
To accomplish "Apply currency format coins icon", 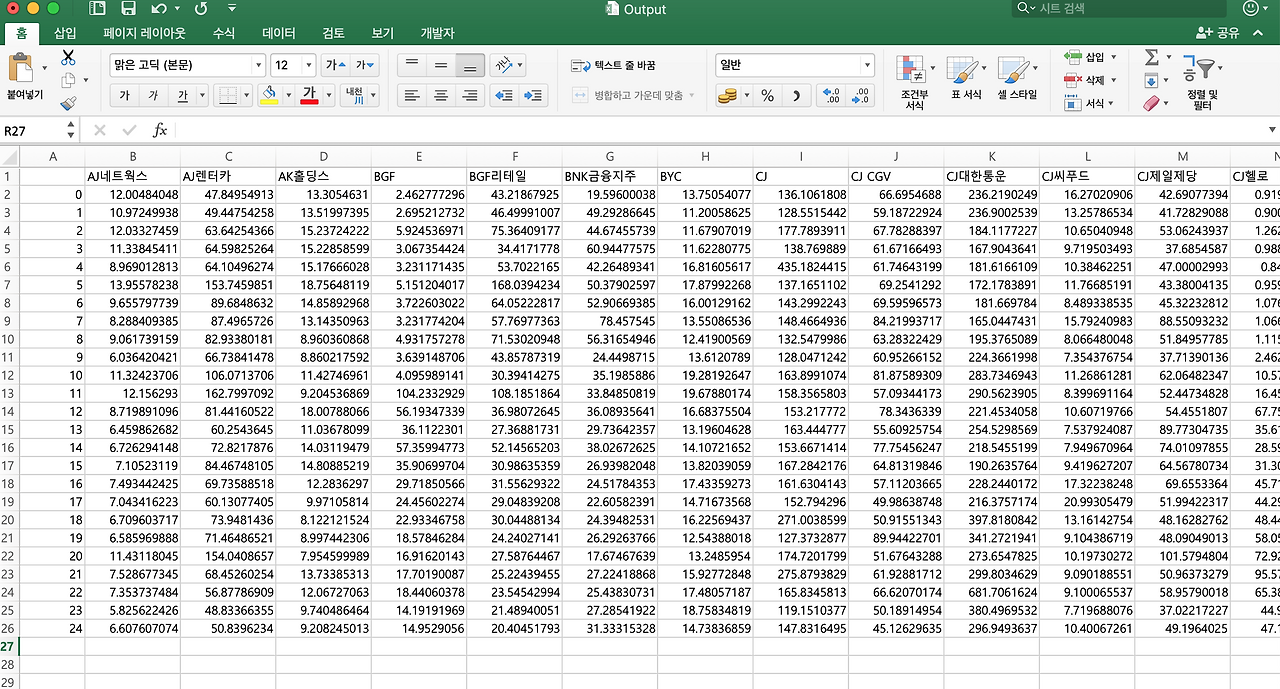I will coord(727,96).
